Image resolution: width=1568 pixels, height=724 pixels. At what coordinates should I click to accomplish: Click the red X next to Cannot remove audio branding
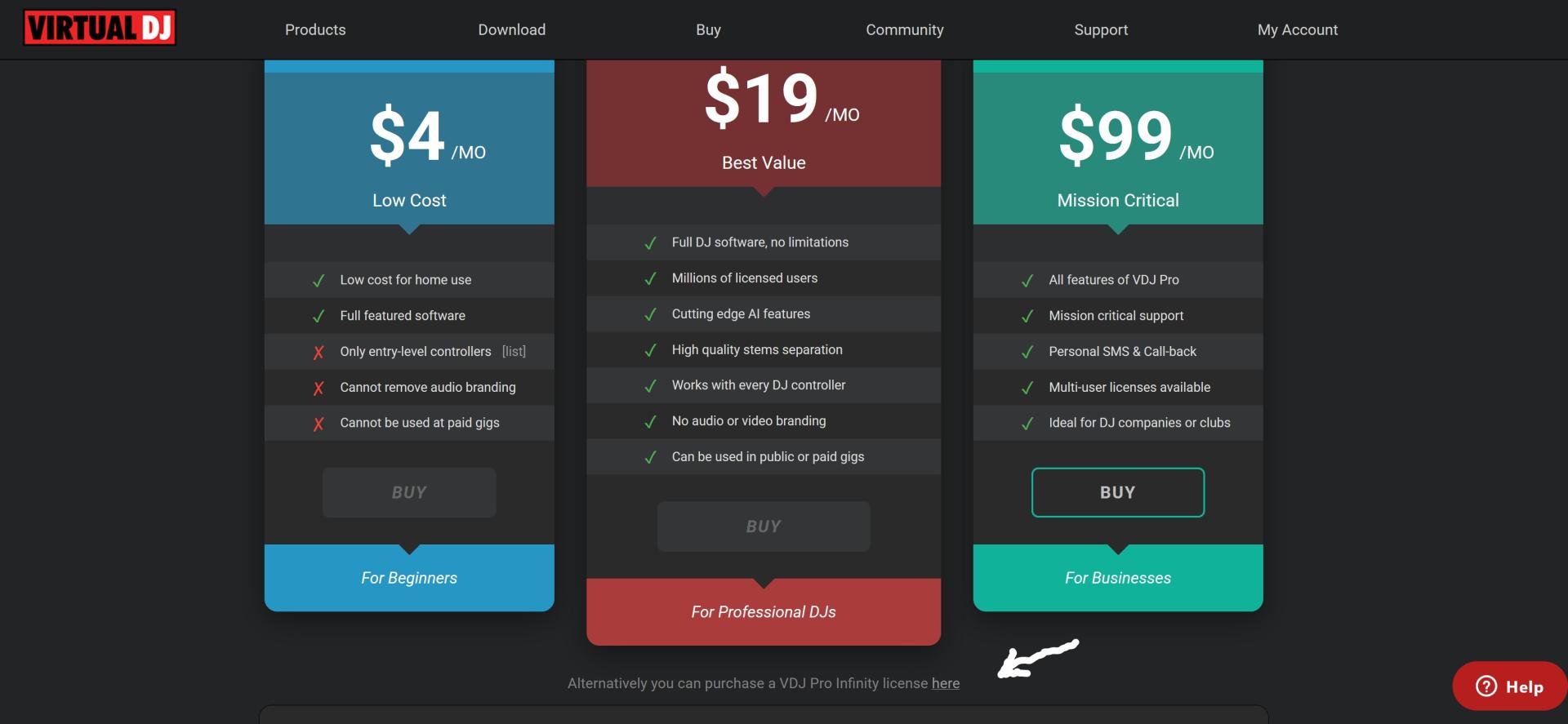[318, 388]
